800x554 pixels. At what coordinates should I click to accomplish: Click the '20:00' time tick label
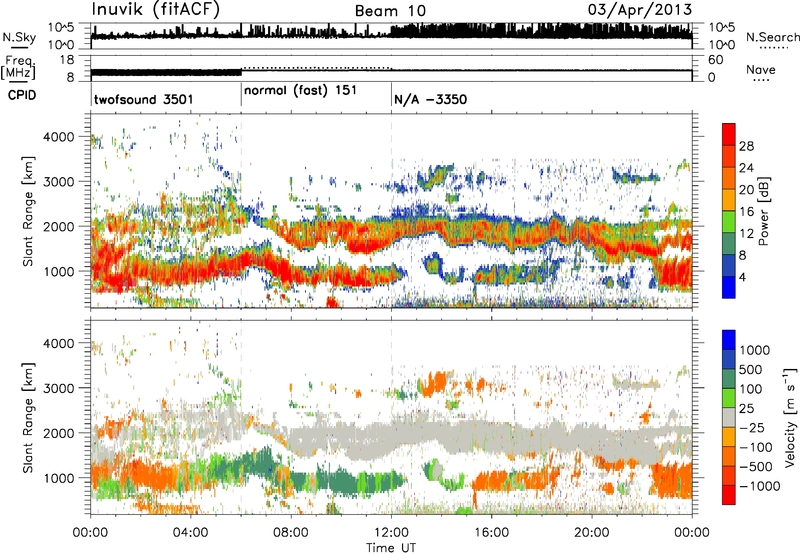[x=591, y=533]
